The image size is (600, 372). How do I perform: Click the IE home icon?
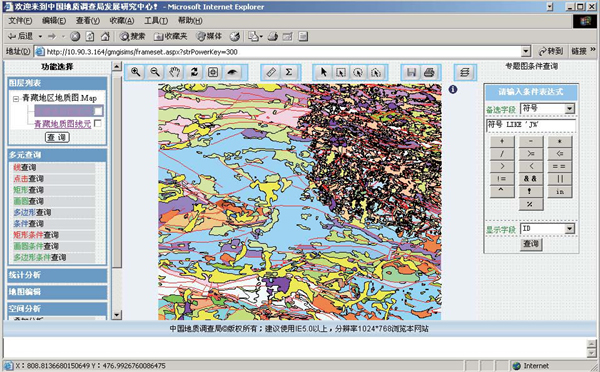pyautogui.click(x=105, y=36)
